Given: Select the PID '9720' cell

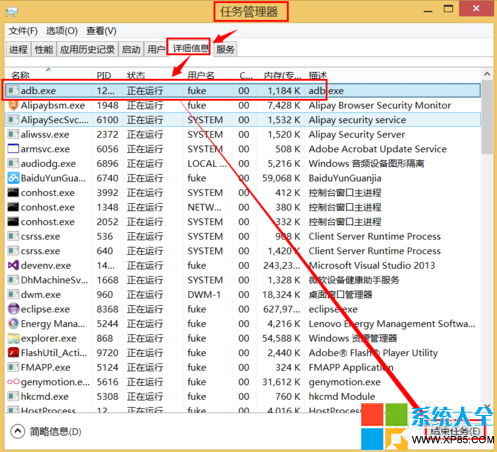Looking at the screenshot, I should tap(107, 353).
